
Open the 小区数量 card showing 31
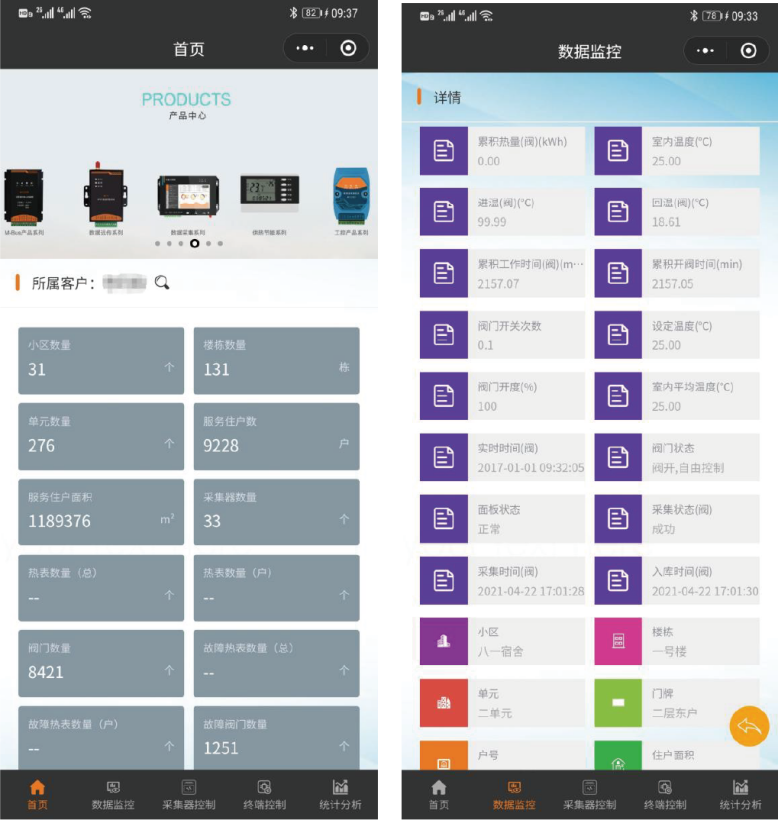pos(101,360)
